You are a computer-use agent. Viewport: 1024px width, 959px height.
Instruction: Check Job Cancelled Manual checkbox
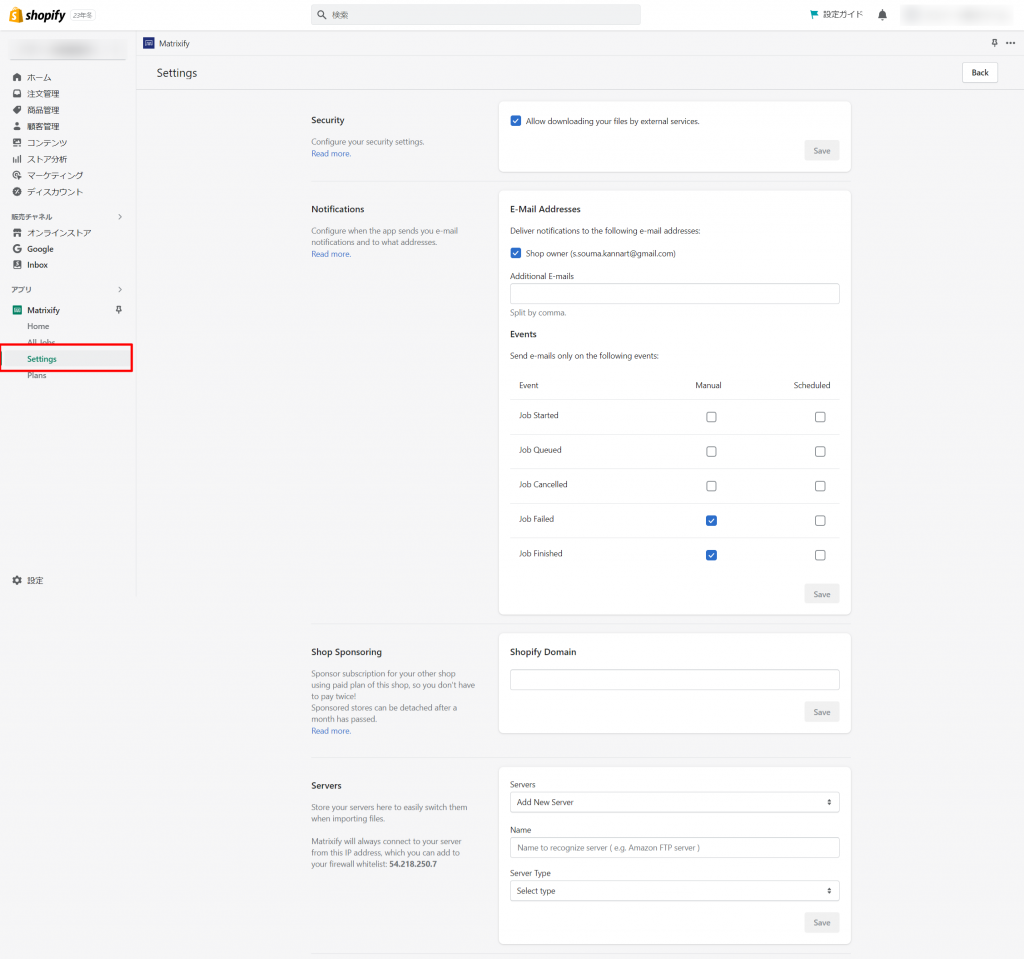coord(711,486)
